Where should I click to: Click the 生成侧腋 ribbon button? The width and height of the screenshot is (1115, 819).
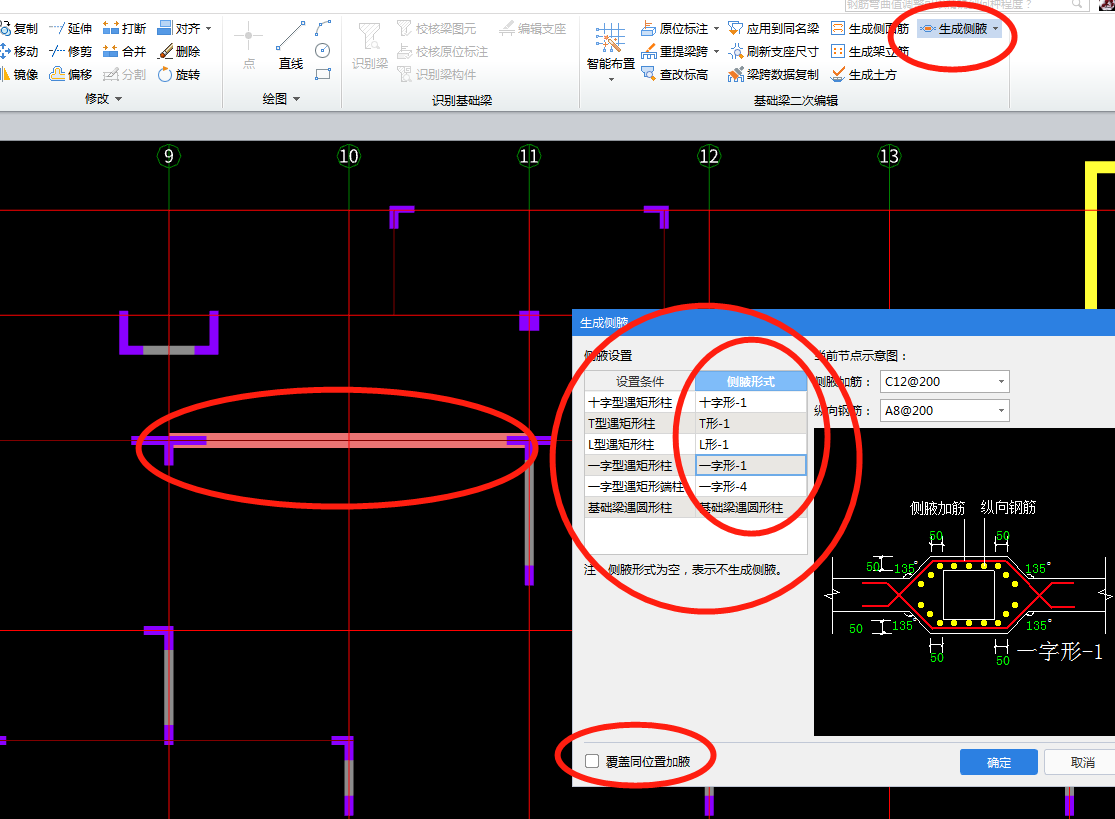[x=954, y=28]
